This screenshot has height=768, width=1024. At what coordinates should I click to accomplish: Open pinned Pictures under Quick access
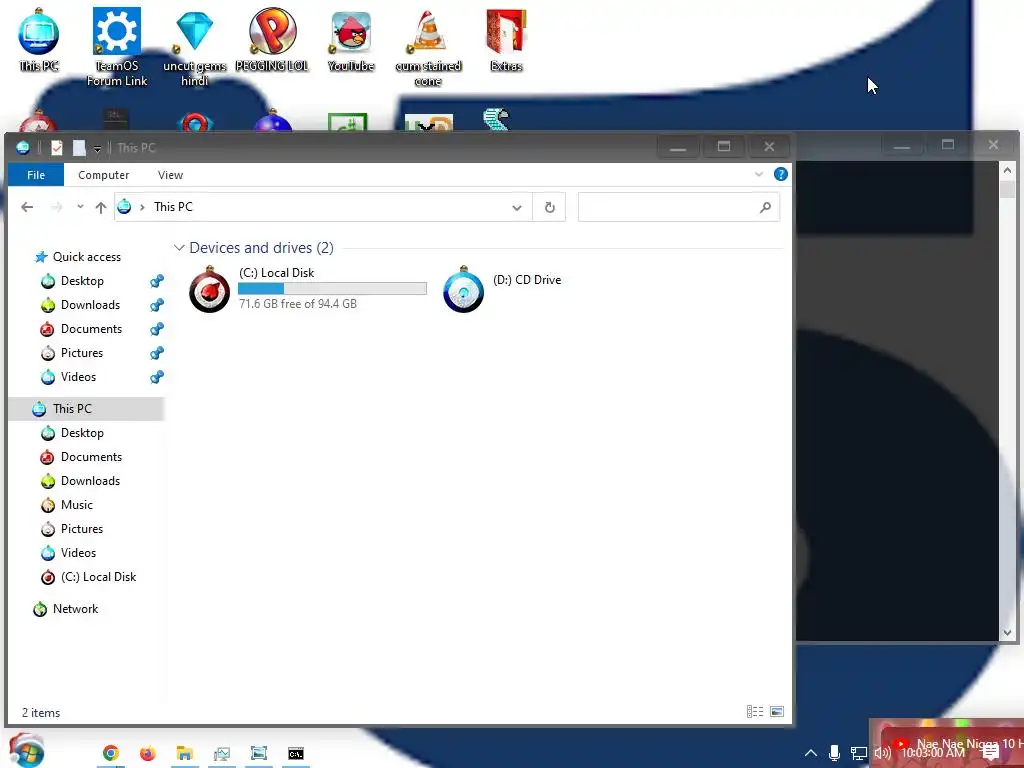(x=82, y=353)
